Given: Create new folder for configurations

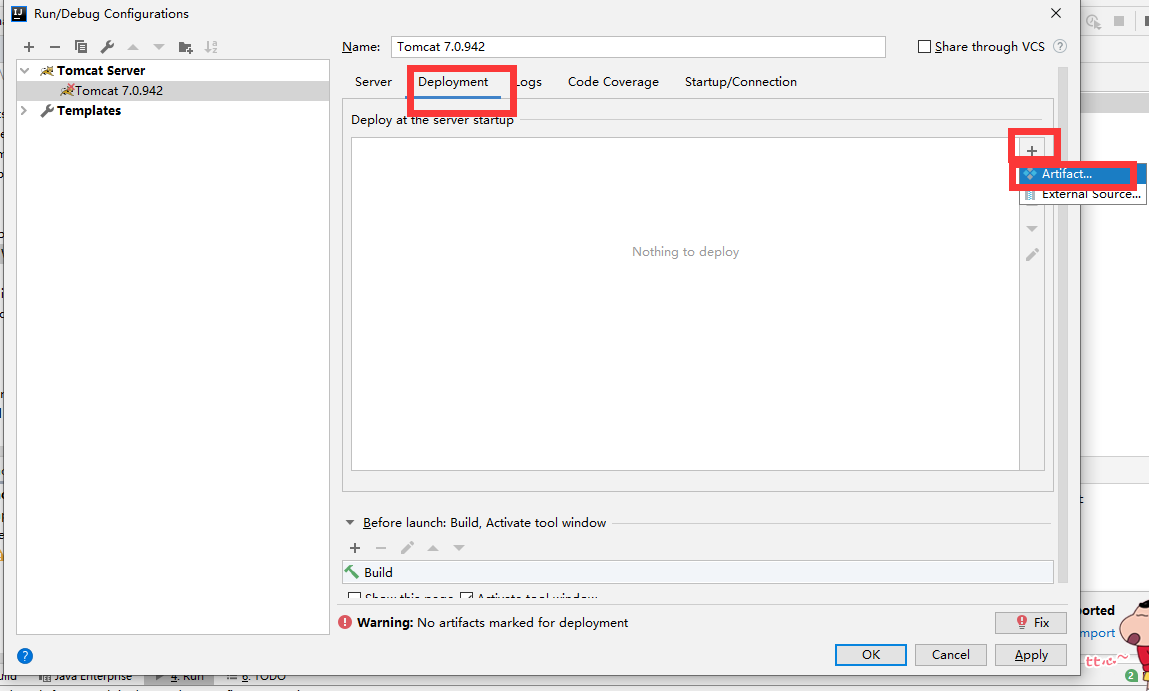Looking at the screenshot, I should click(x=185, y=47).
